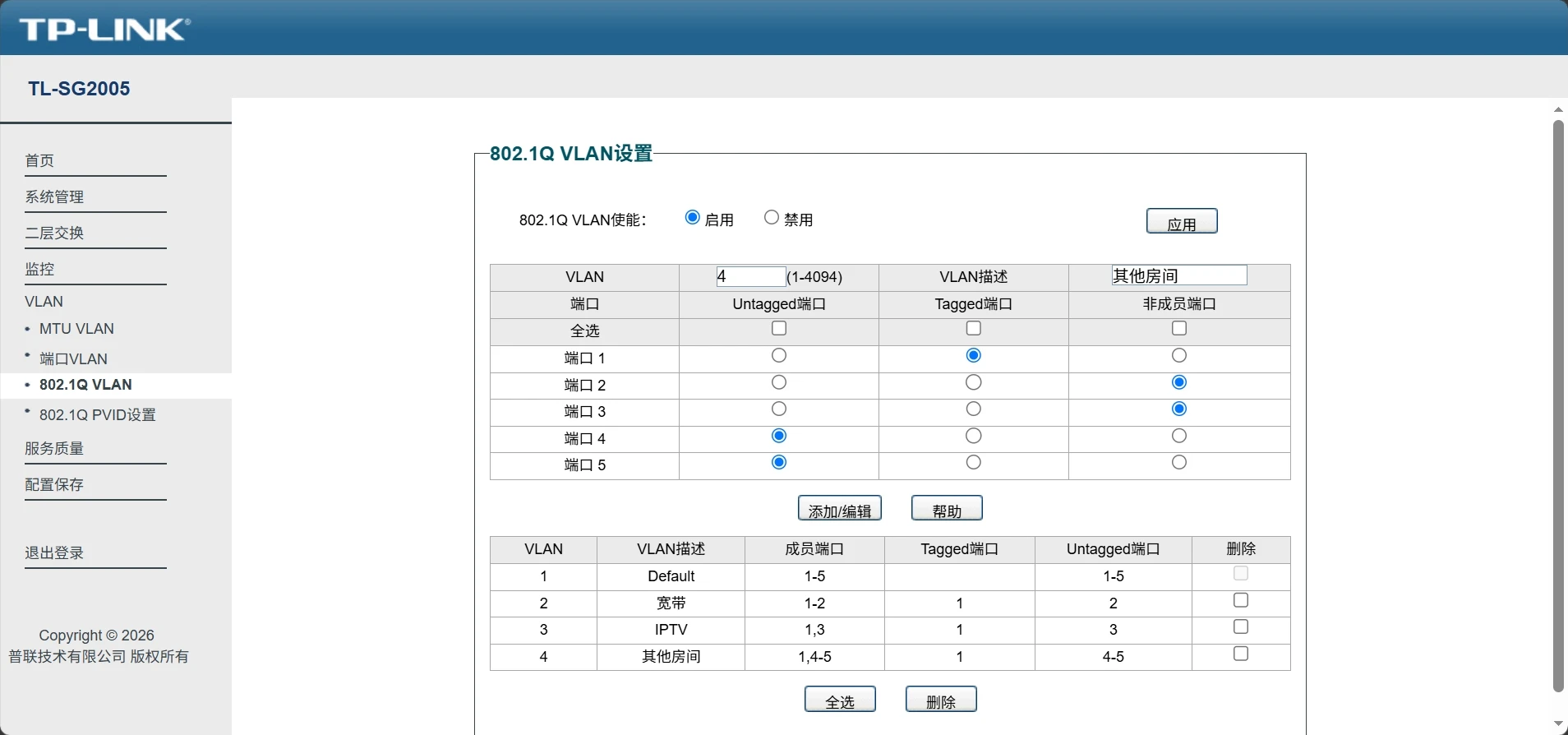The width and height of the screenshot is (1568, 735).
Task: Go to MTU VLAN page
Action: click(76, 329)
